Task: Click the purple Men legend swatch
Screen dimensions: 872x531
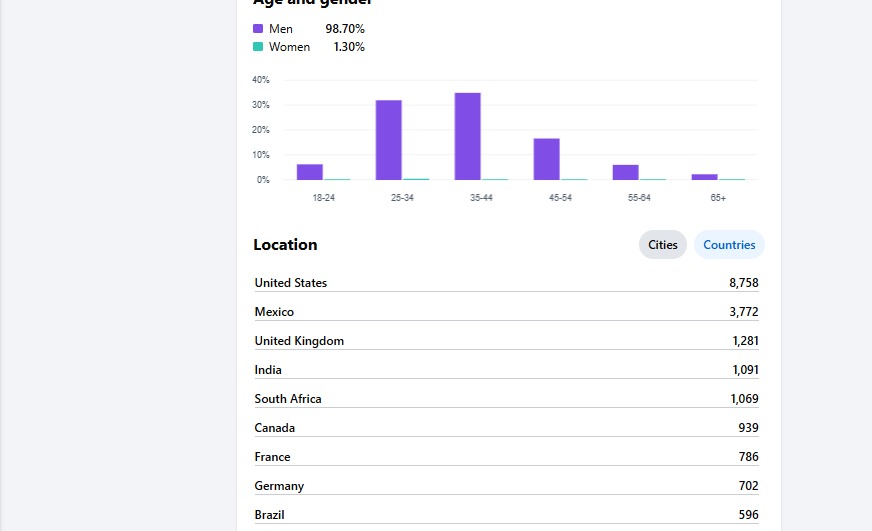Action: (x=258, y=28)
